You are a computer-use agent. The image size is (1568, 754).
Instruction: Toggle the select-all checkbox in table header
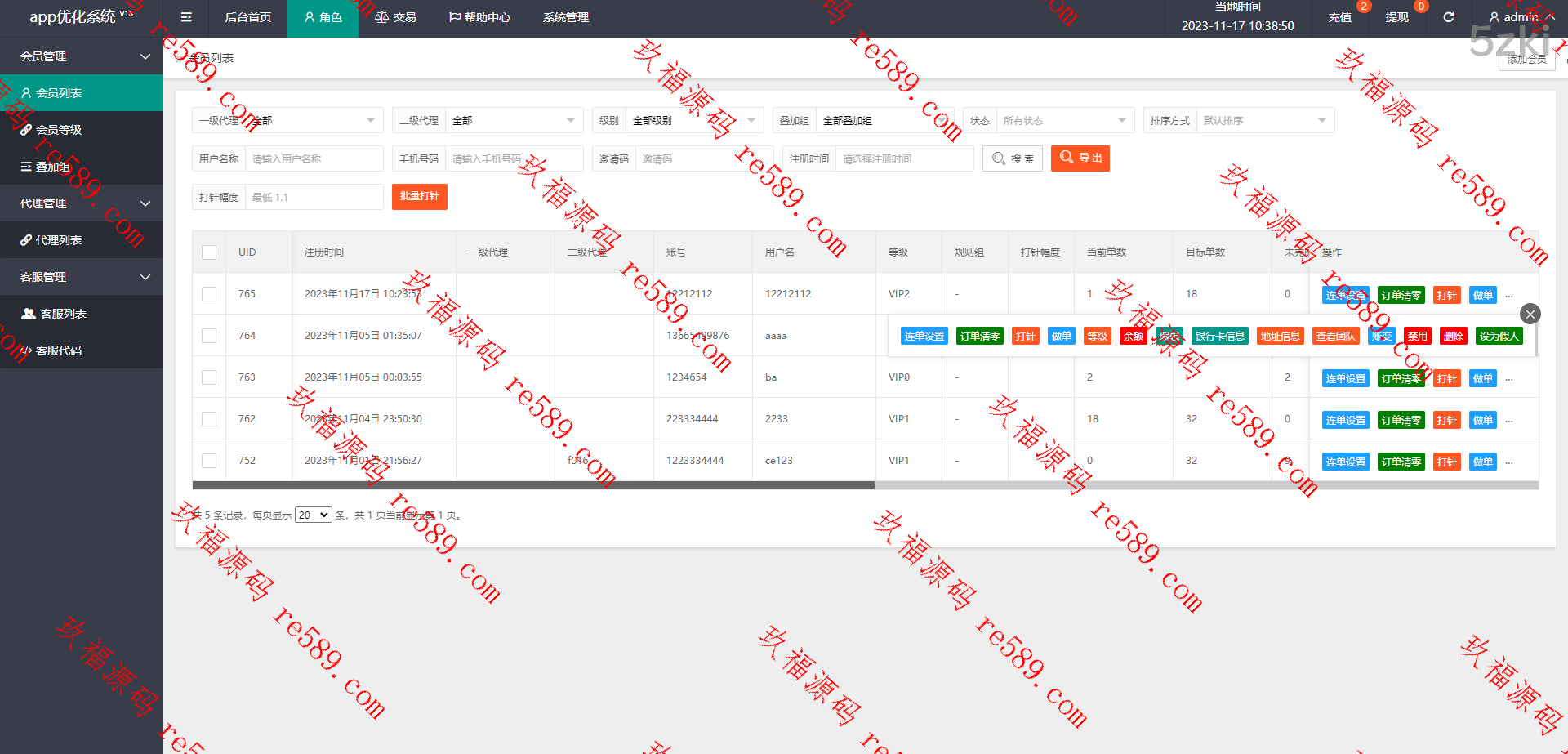[209, 252]
